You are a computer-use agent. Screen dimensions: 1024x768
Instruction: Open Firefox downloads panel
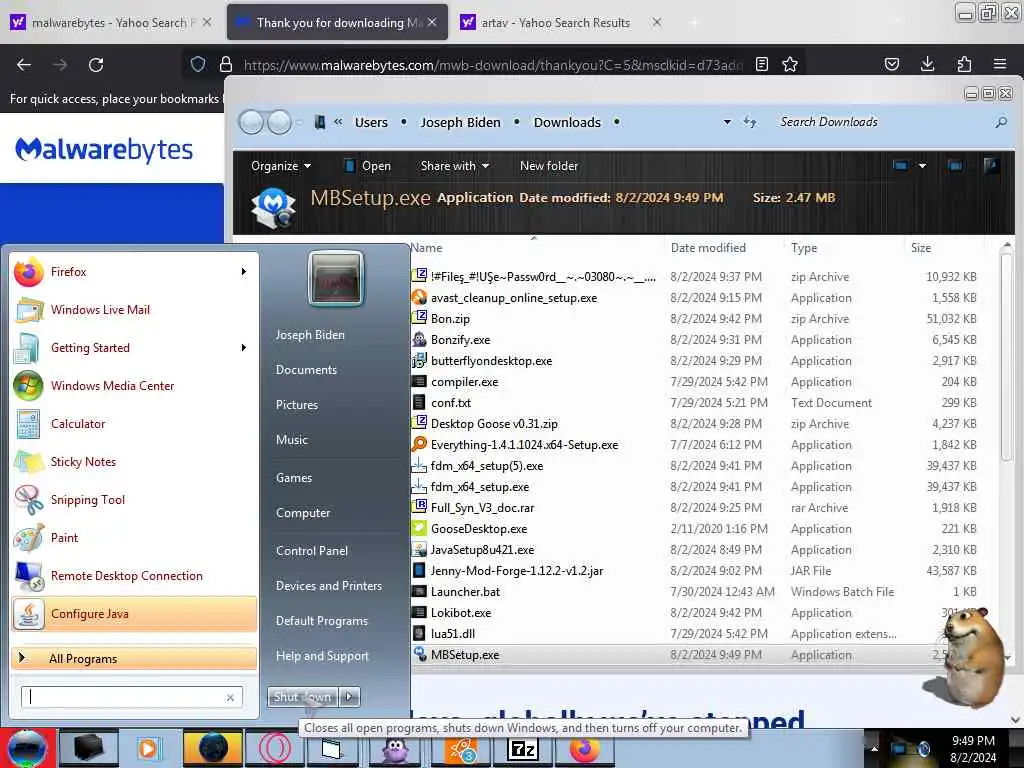927,64
